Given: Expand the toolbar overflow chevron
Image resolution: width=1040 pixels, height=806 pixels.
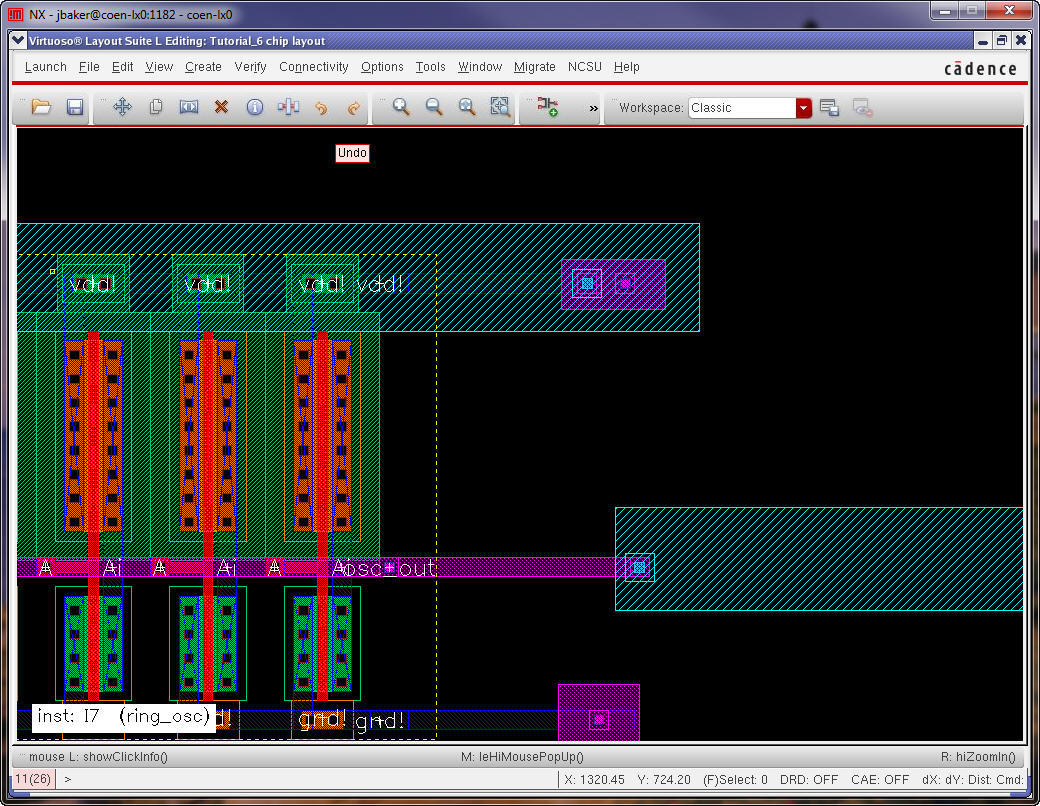Looking at the screenshot, I should 593,108.
